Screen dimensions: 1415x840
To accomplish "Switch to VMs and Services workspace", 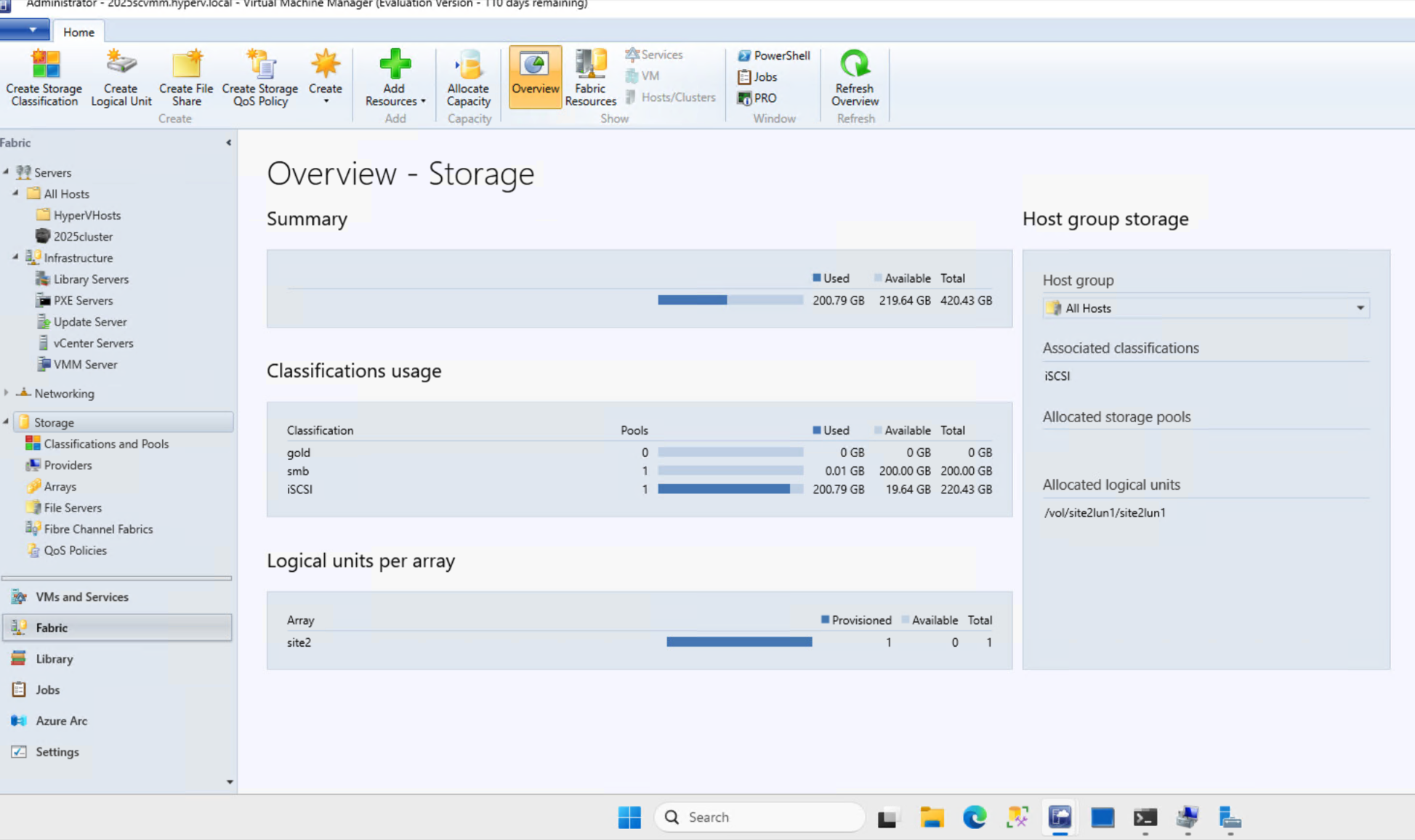I will point(81,597).
